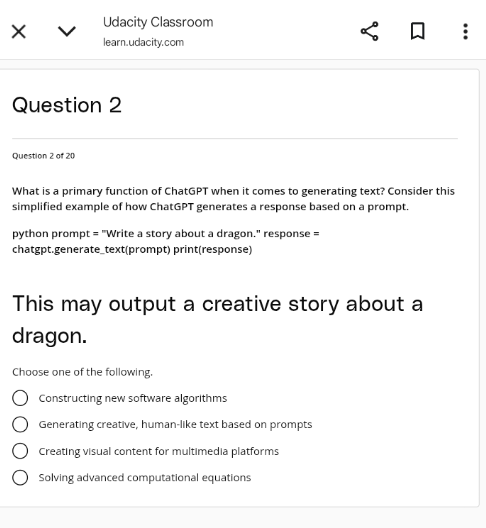Click the python code snippet text
The width and height of the screenshot is (486, 528).
click(x=166, y=241)
